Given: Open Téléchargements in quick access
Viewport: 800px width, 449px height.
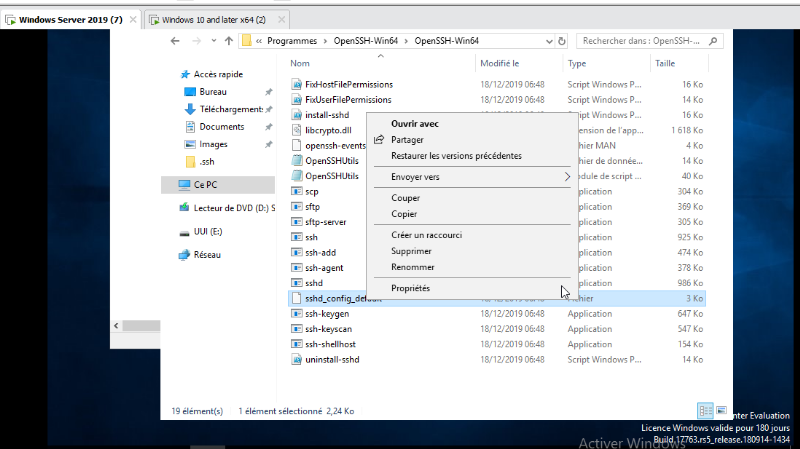Looking at the screenshot, I should pos(231,109).
